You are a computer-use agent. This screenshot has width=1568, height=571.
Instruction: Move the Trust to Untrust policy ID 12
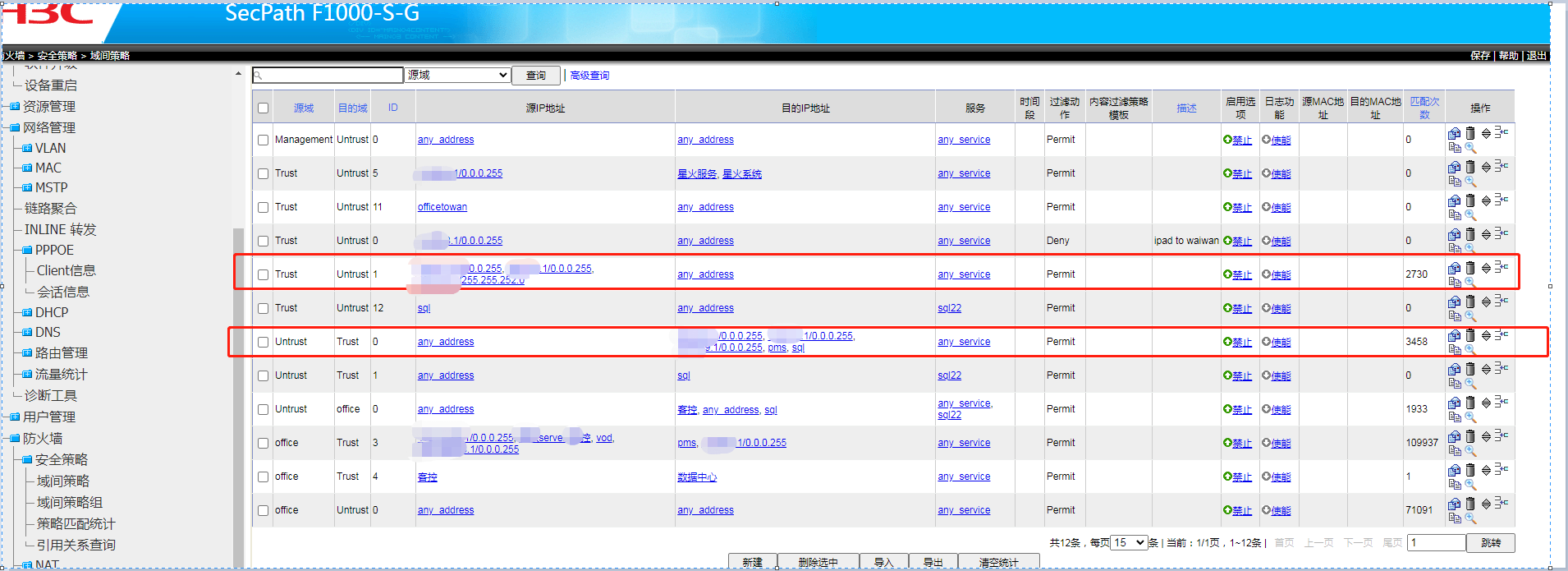[x=1486, y=302]
